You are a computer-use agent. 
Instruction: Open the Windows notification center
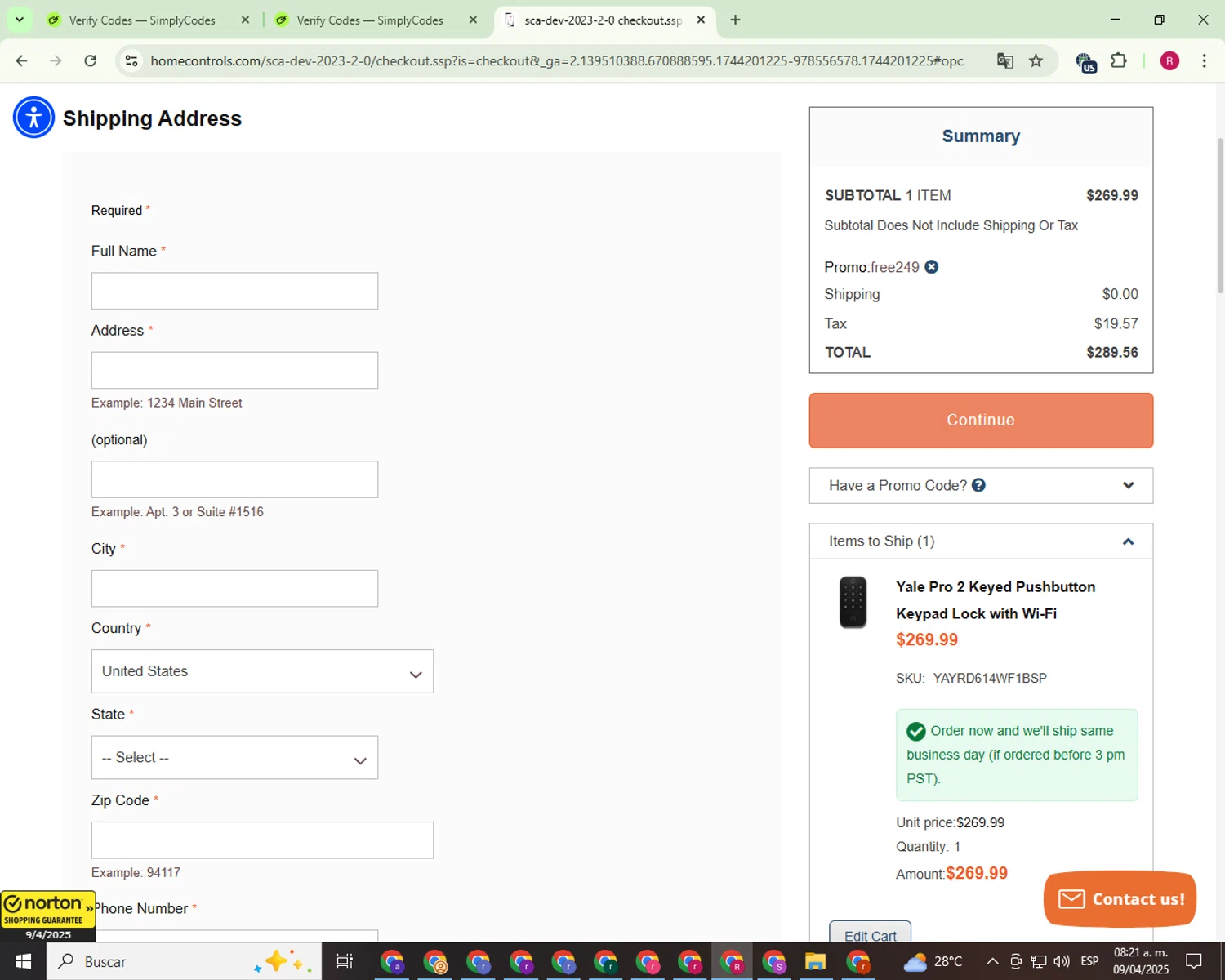[x=1194, y=961]
